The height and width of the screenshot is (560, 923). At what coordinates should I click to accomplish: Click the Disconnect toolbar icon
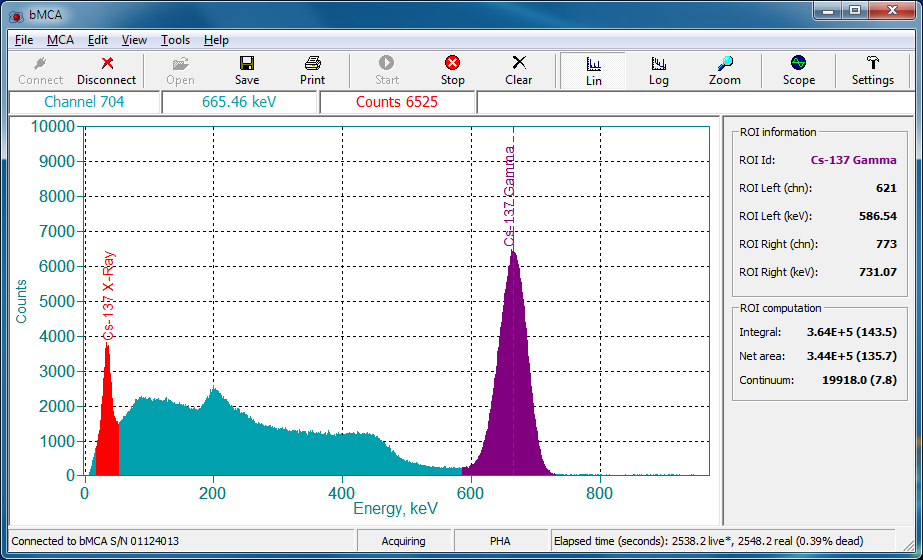106,70
